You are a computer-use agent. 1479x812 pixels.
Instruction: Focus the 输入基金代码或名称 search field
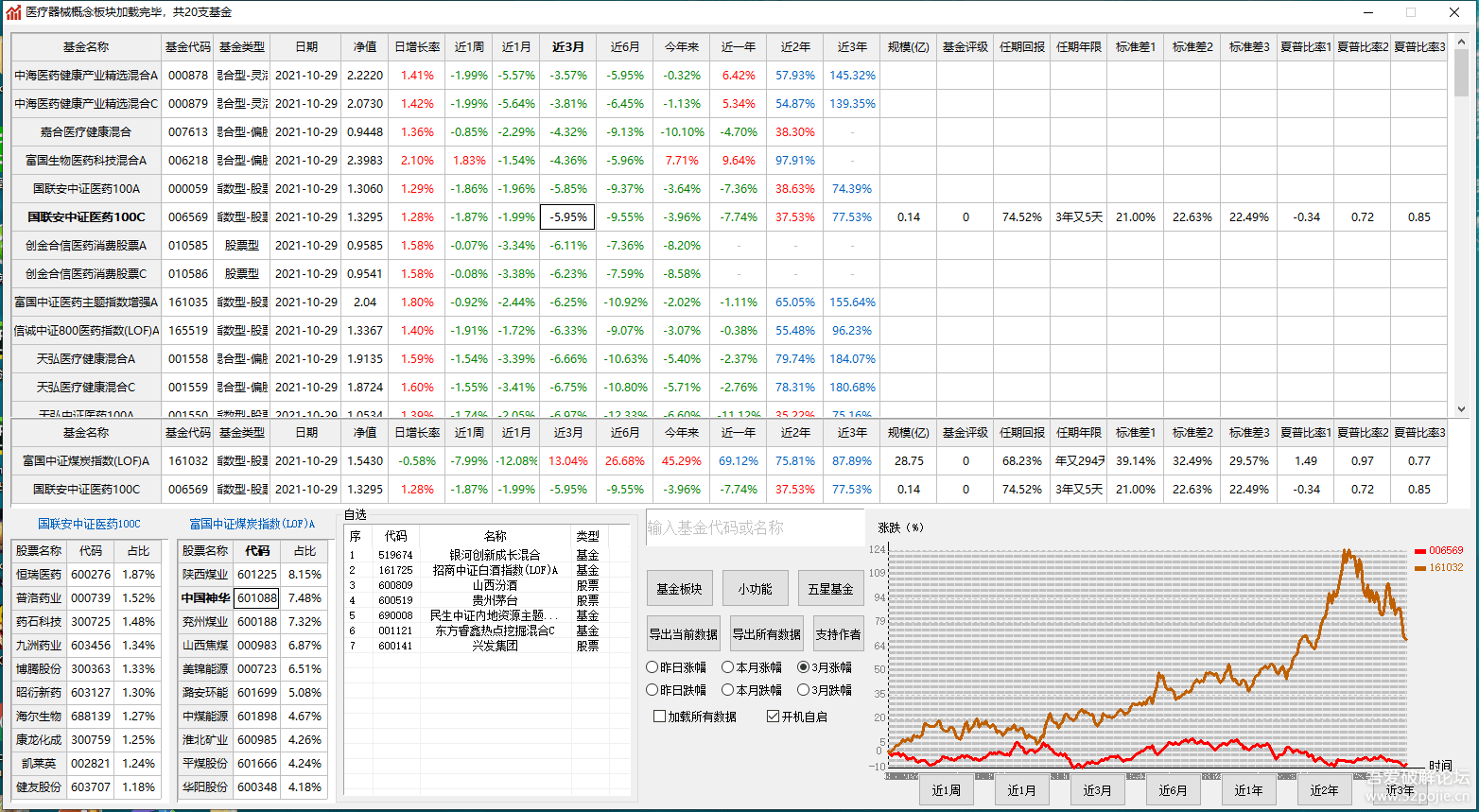click(755, 527)
